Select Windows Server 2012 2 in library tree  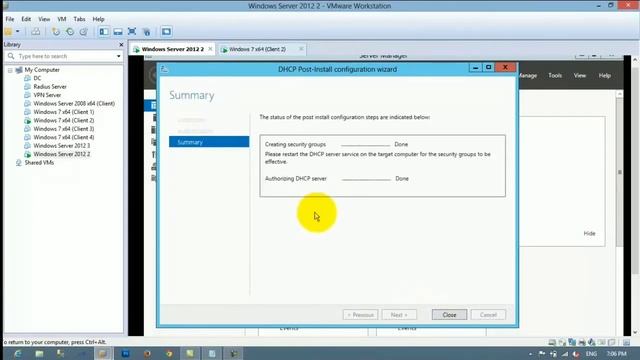[62, 154]
